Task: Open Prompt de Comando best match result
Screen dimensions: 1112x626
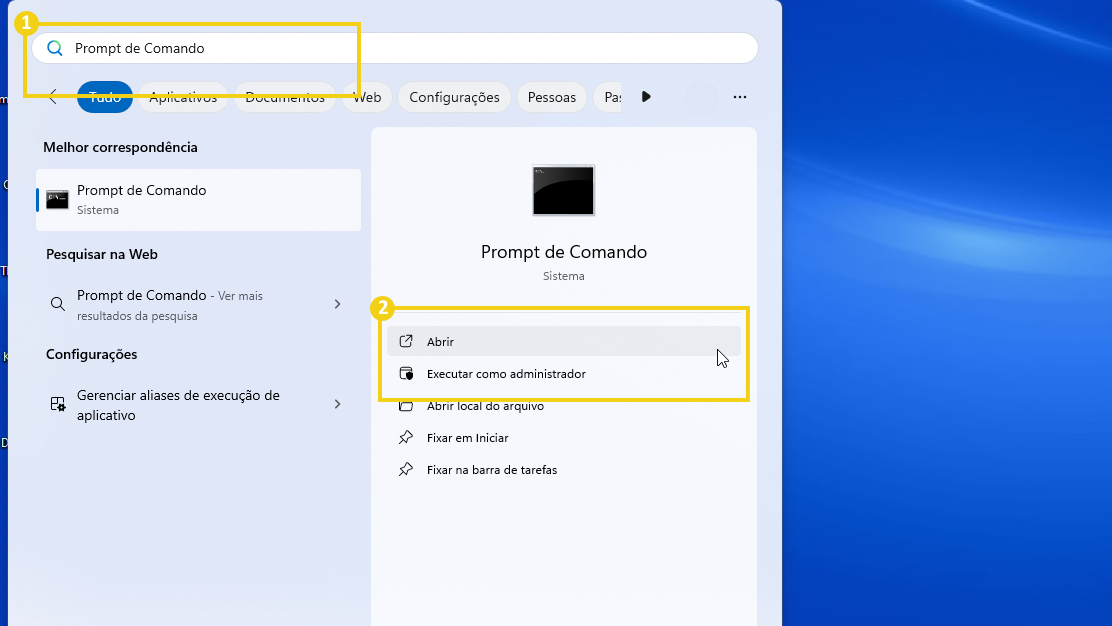Action: point(198,199)
